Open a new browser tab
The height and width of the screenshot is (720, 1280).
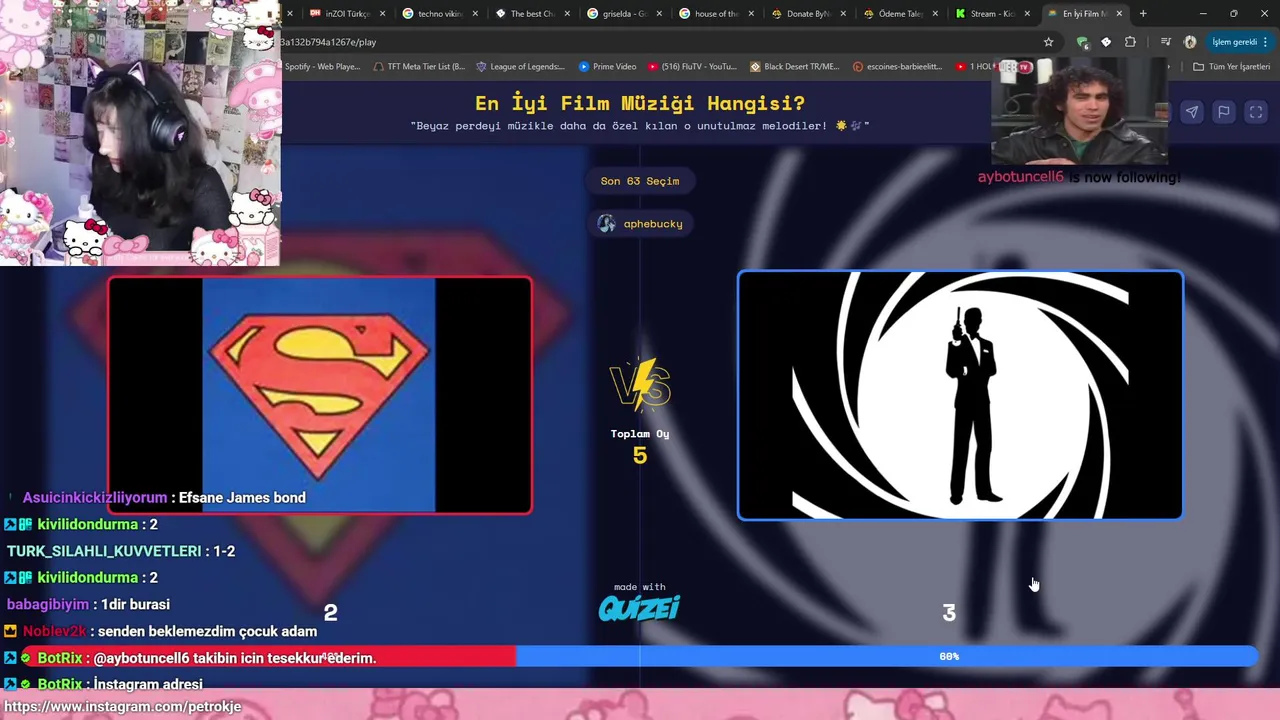(1143, 14)
